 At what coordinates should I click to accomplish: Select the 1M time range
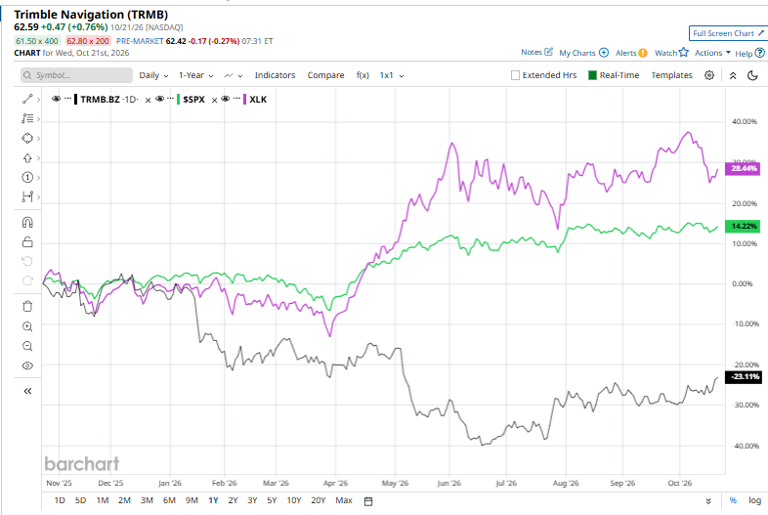[102, 500]
